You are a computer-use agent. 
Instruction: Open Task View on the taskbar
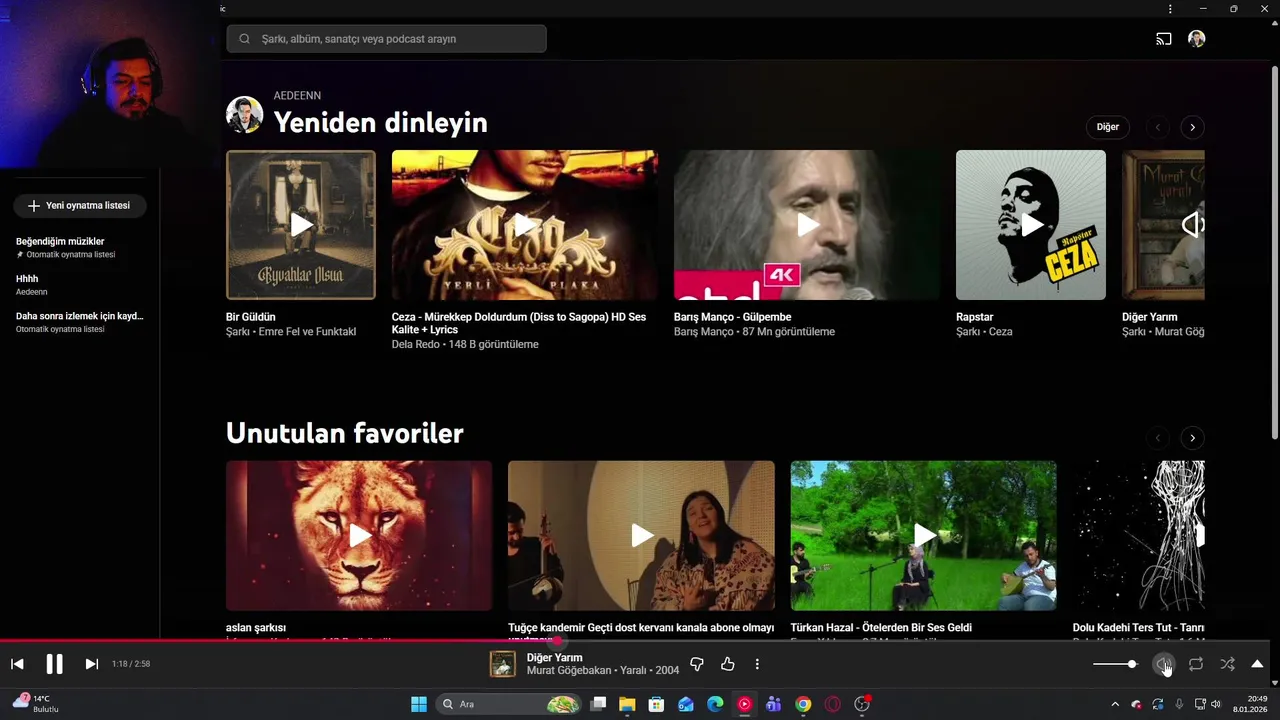click(x=598, y=704)
